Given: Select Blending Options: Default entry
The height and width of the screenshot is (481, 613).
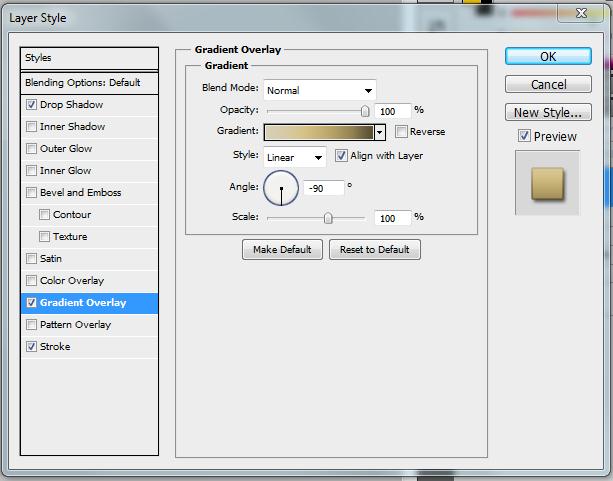Looking at the screenshot, I should [x=90, y=82].
